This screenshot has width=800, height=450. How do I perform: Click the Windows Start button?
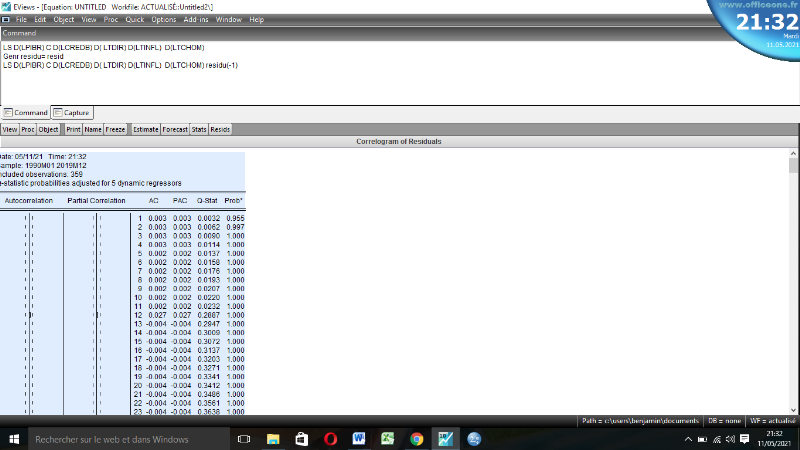coord(14,439)
